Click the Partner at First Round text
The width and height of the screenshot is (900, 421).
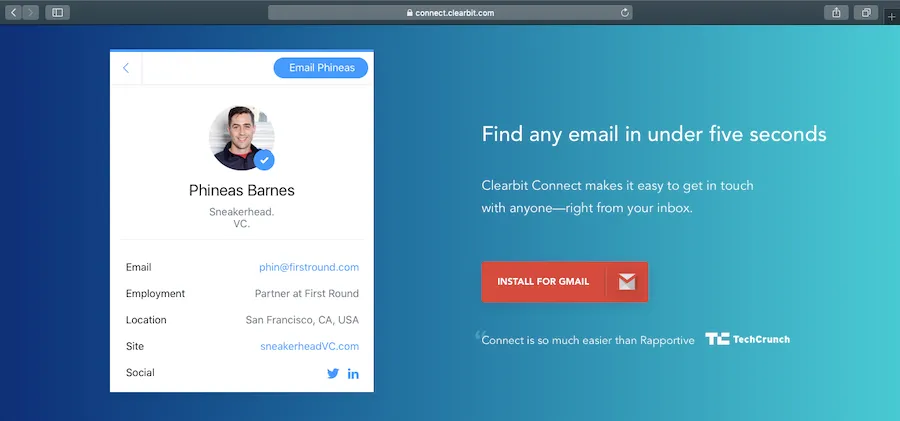click(x=307, y=293)
